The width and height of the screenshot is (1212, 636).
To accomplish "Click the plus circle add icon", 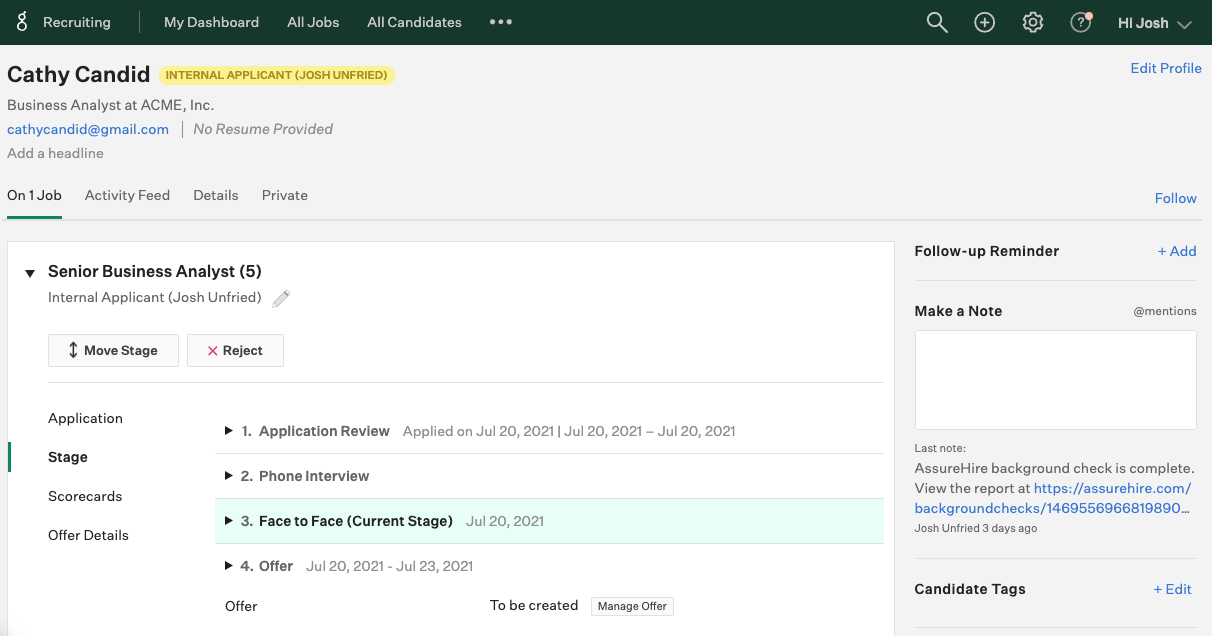I will coord(985,22).
